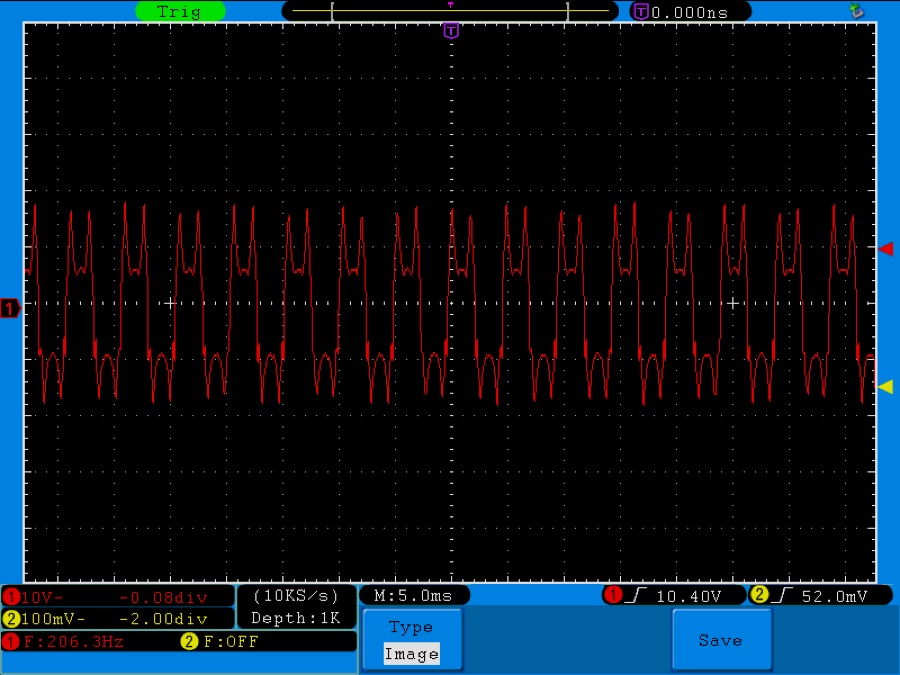
Task: Click the USB device icon in top corner
Action: pyautogui.click(x=856, y=10)
